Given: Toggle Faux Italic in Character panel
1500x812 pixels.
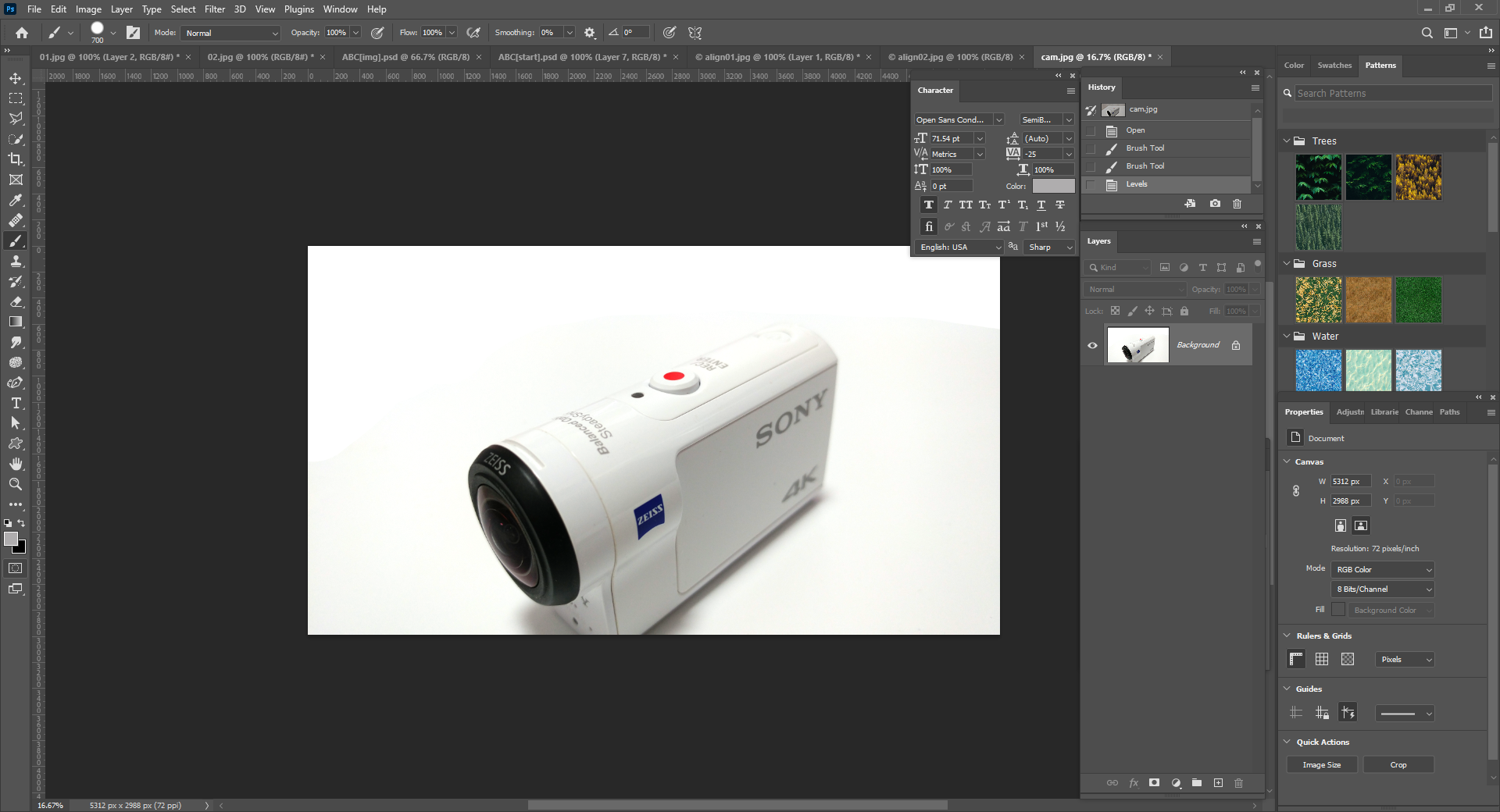Looking at the screenshot, I should coord(947,205).
